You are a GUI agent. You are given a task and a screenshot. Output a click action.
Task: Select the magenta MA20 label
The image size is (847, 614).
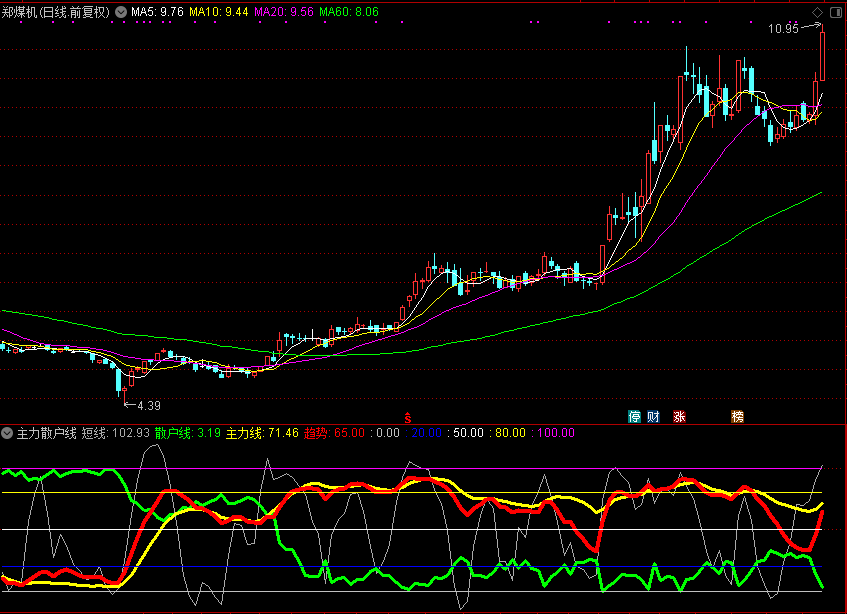coord(284,12)
